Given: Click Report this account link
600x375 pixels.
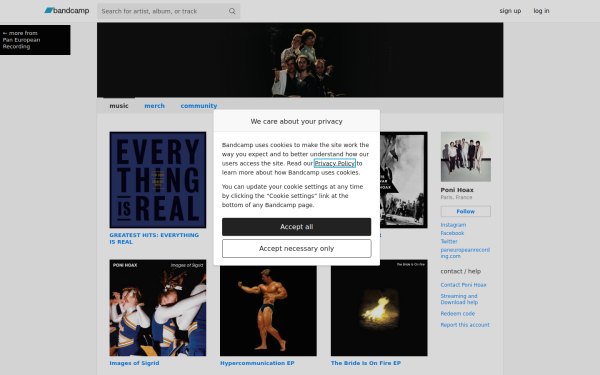Looking at the screenshot, I should click(x=465, y=325).
